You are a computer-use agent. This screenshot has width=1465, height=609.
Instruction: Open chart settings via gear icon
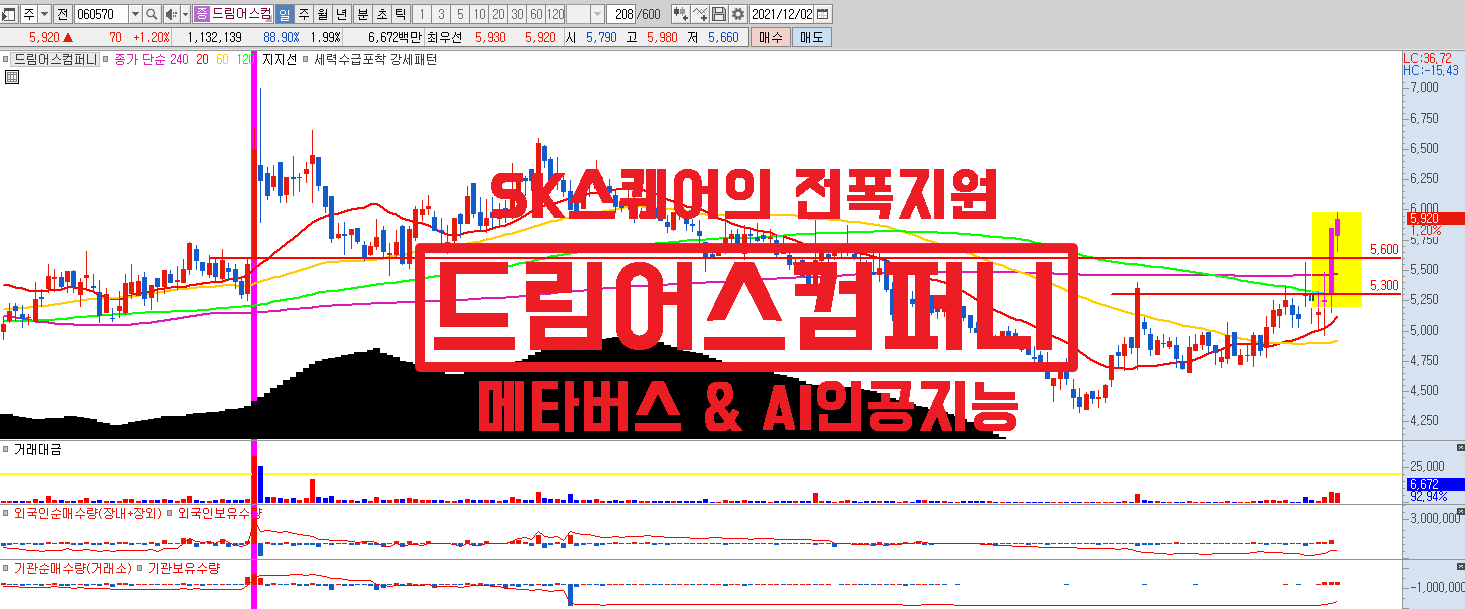(x=738, y=14)
